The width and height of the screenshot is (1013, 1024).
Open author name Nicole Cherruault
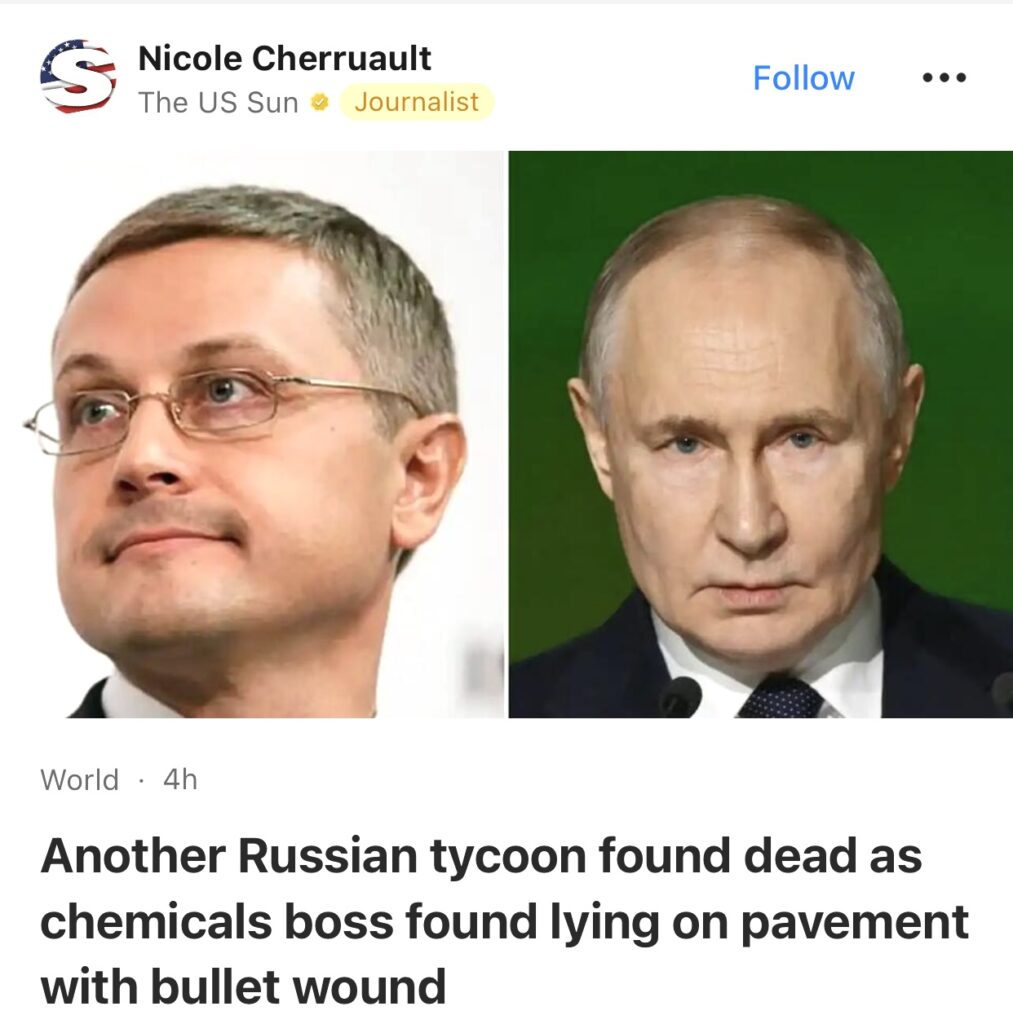coord(284,58)
